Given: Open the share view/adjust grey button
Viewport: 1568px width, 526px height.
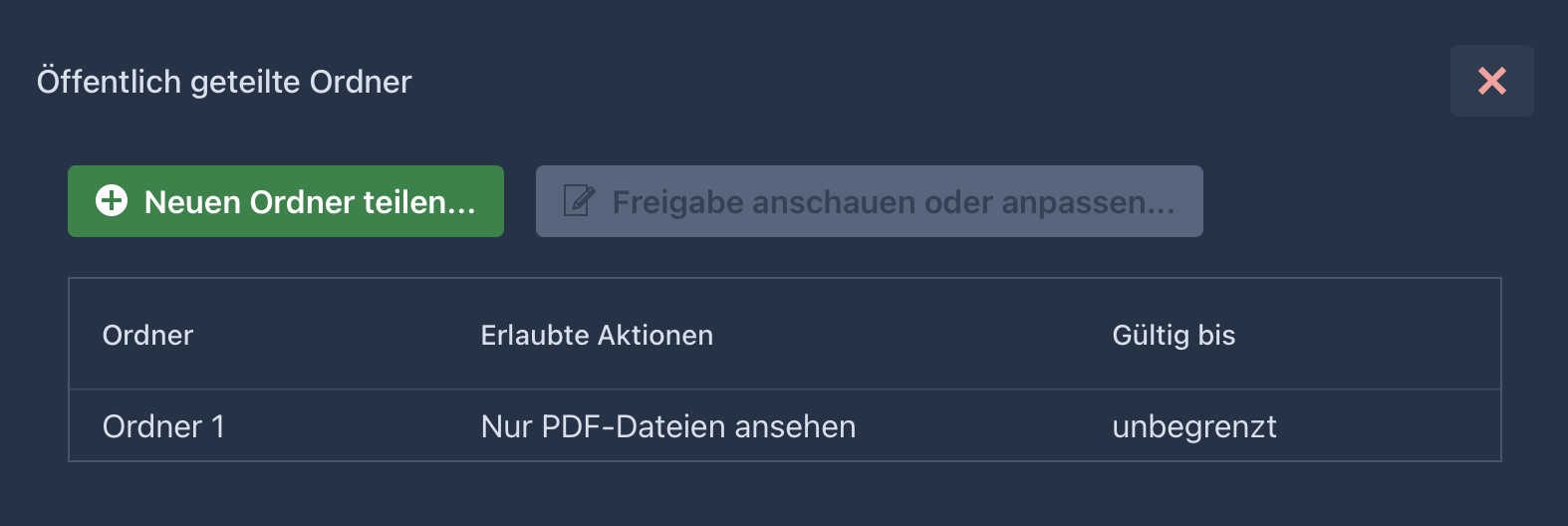Looking at the screenshot, I should 869,201.
